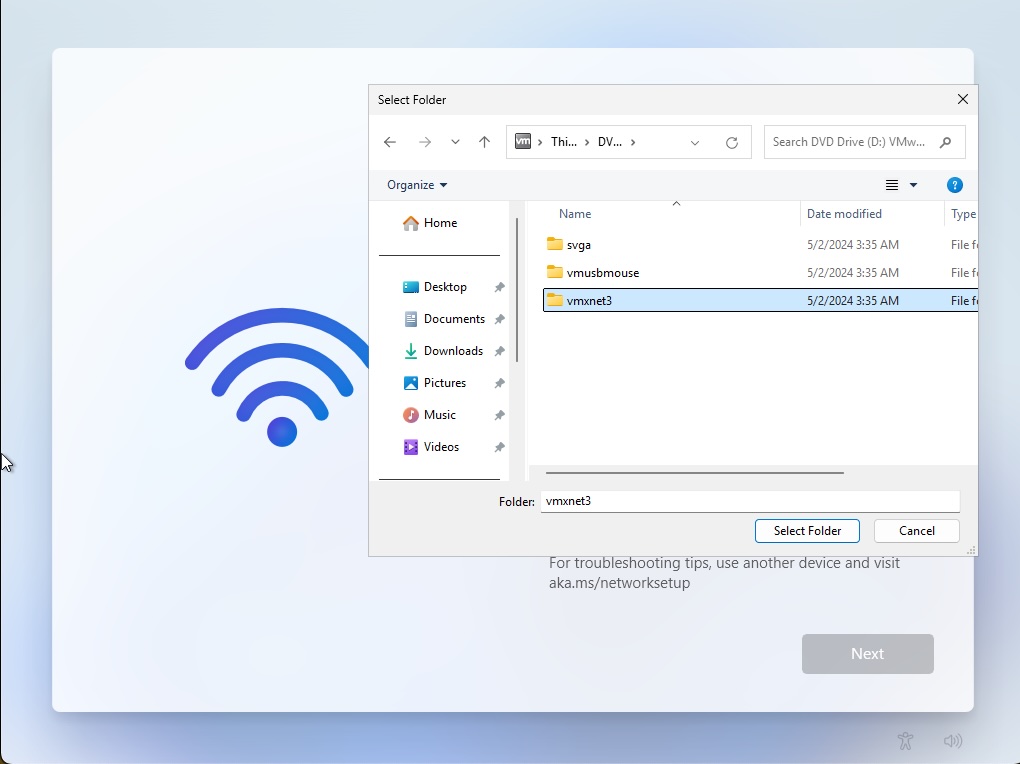
Task: Select the 'Thi...' breadcrumb segment
Action: pyautogui.click(x=563, y=142)
